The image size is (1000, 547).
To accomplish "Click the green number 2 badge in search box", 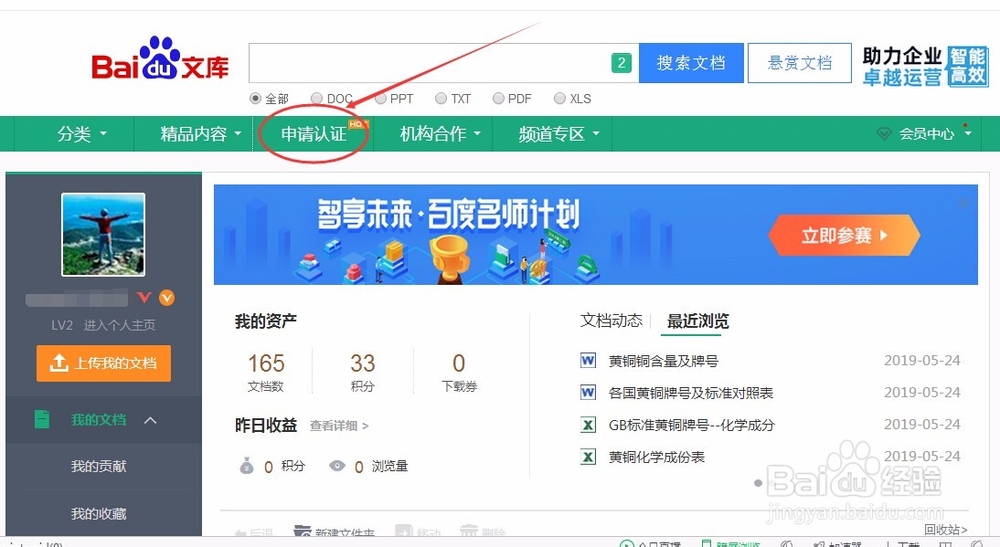I will [x=621, y=63].
